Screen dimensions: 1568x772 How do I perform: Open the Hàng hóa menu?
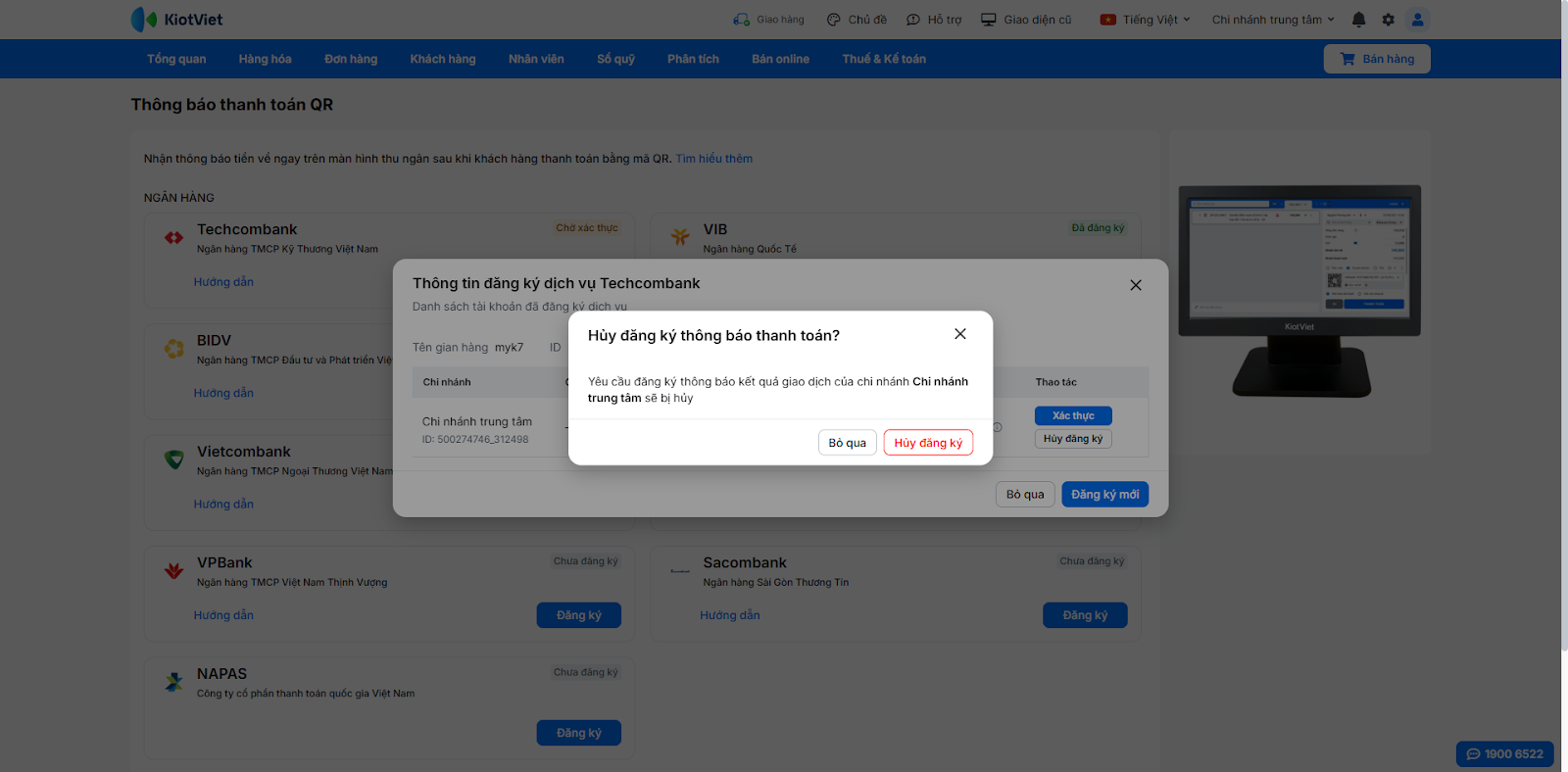tap(265, 59)
